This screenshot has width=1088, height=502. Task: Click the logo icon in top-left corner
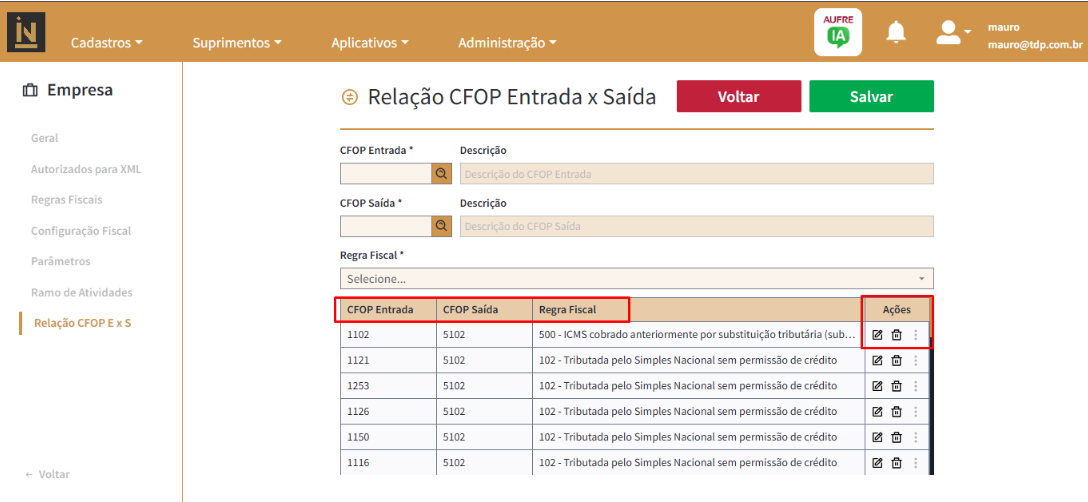click(x=26, y=32)
